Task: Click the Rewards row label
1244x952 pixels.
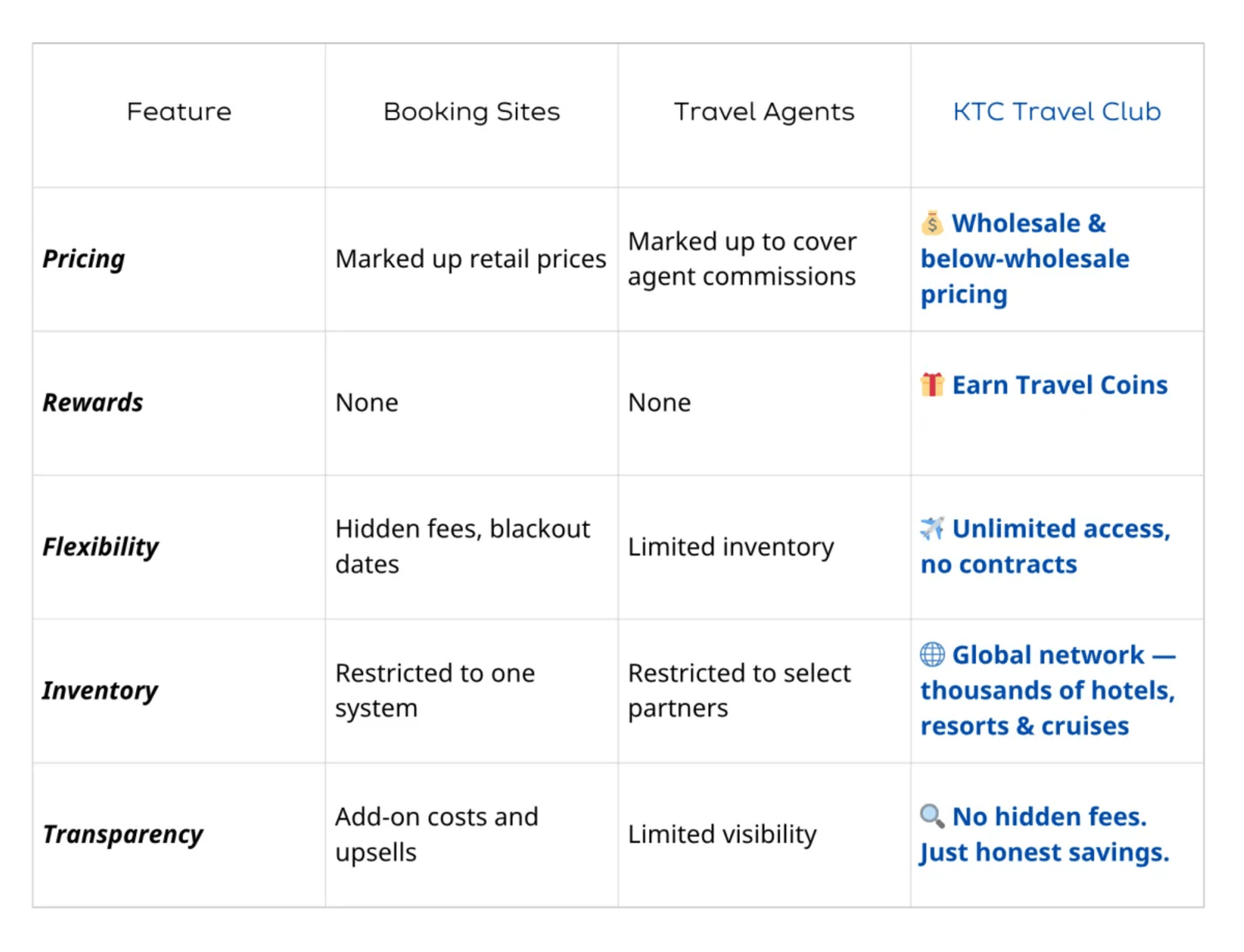Action: (x=93, y=403)
